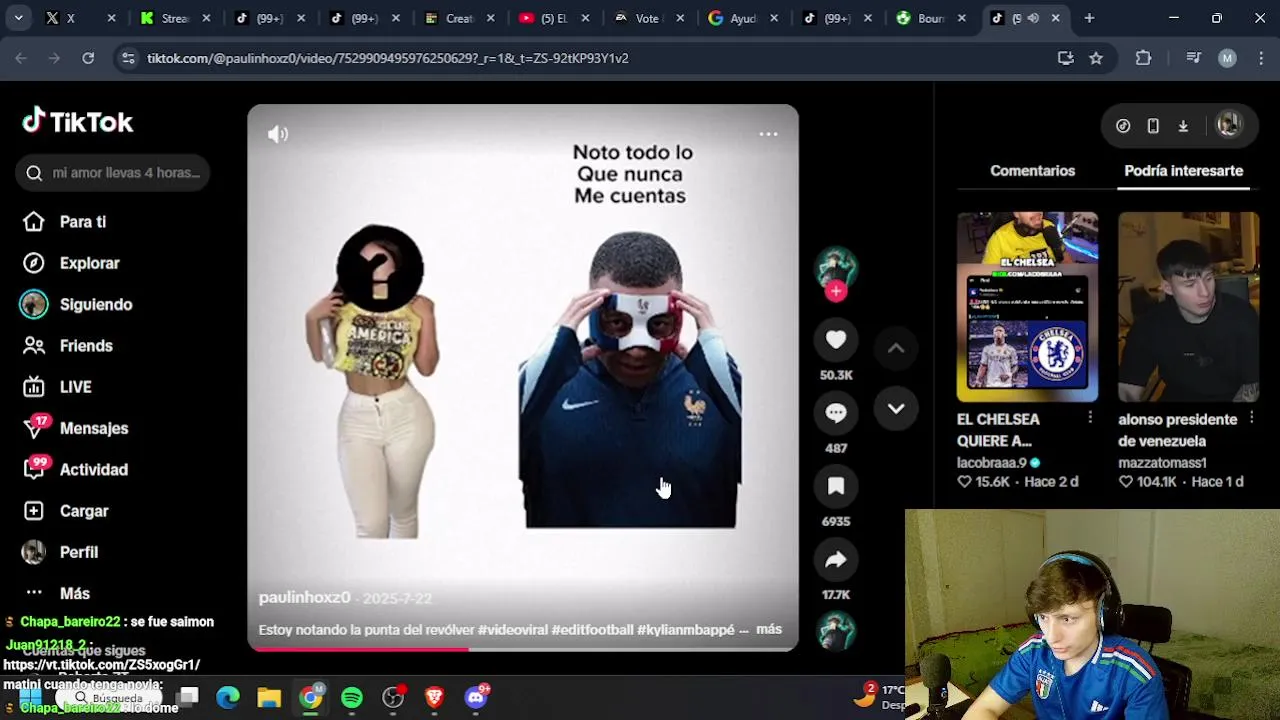Open comments via speech bubble icon

point(836,413)
